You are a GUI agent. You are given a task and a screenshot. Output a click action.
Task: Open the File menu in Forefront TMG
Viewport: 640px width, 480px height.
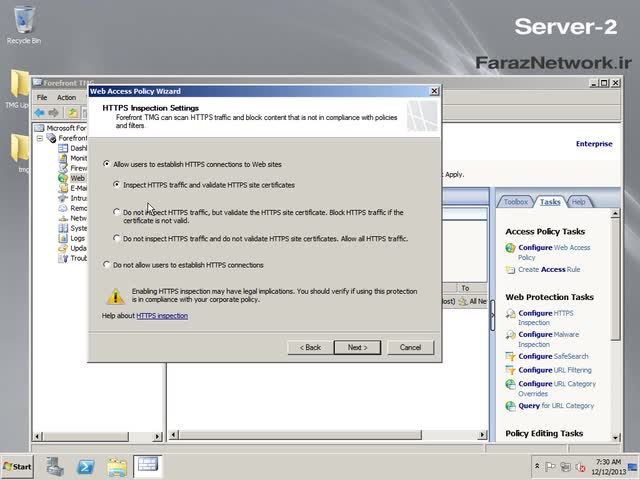click(x=42, y=98)
